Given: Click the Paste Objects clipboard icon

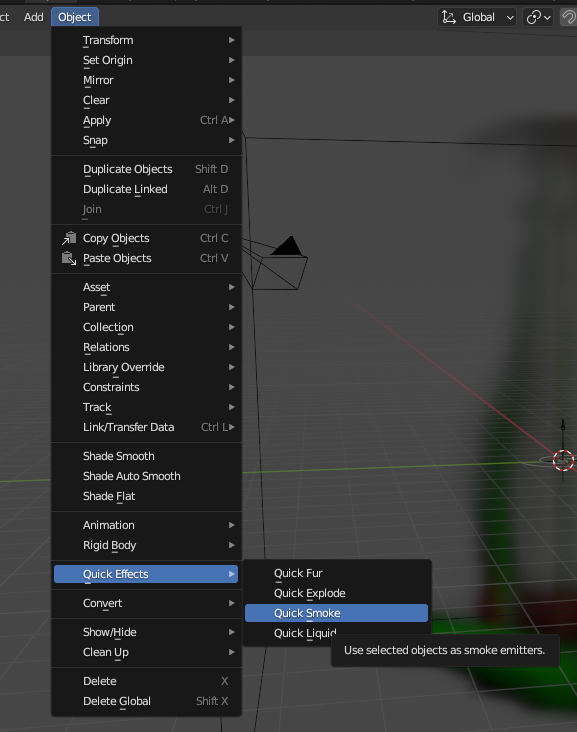Looking at the screenshot, I should (69, 258).
